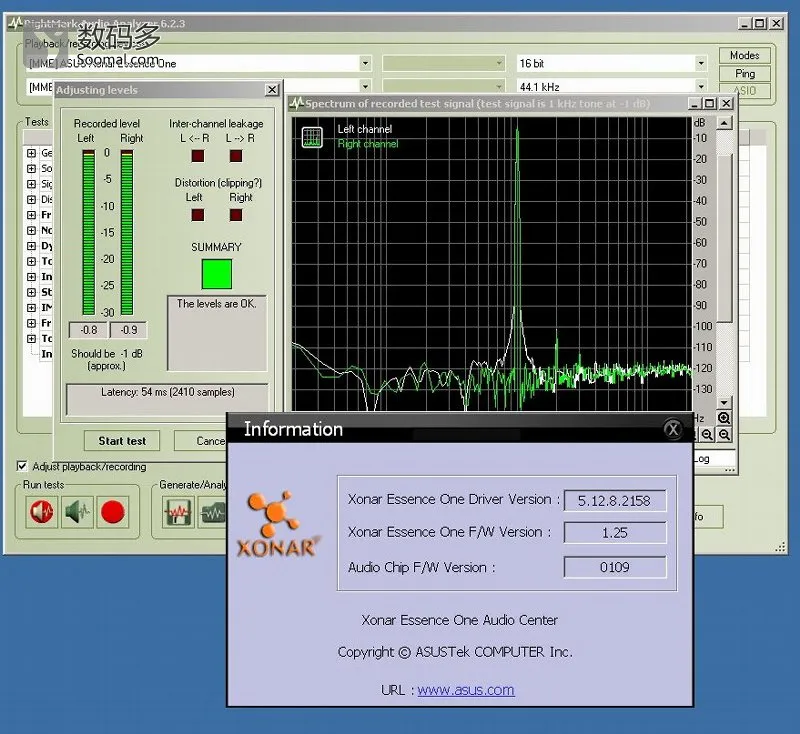Click the ASIO button

pyautogui.click(x=744, y=91)
